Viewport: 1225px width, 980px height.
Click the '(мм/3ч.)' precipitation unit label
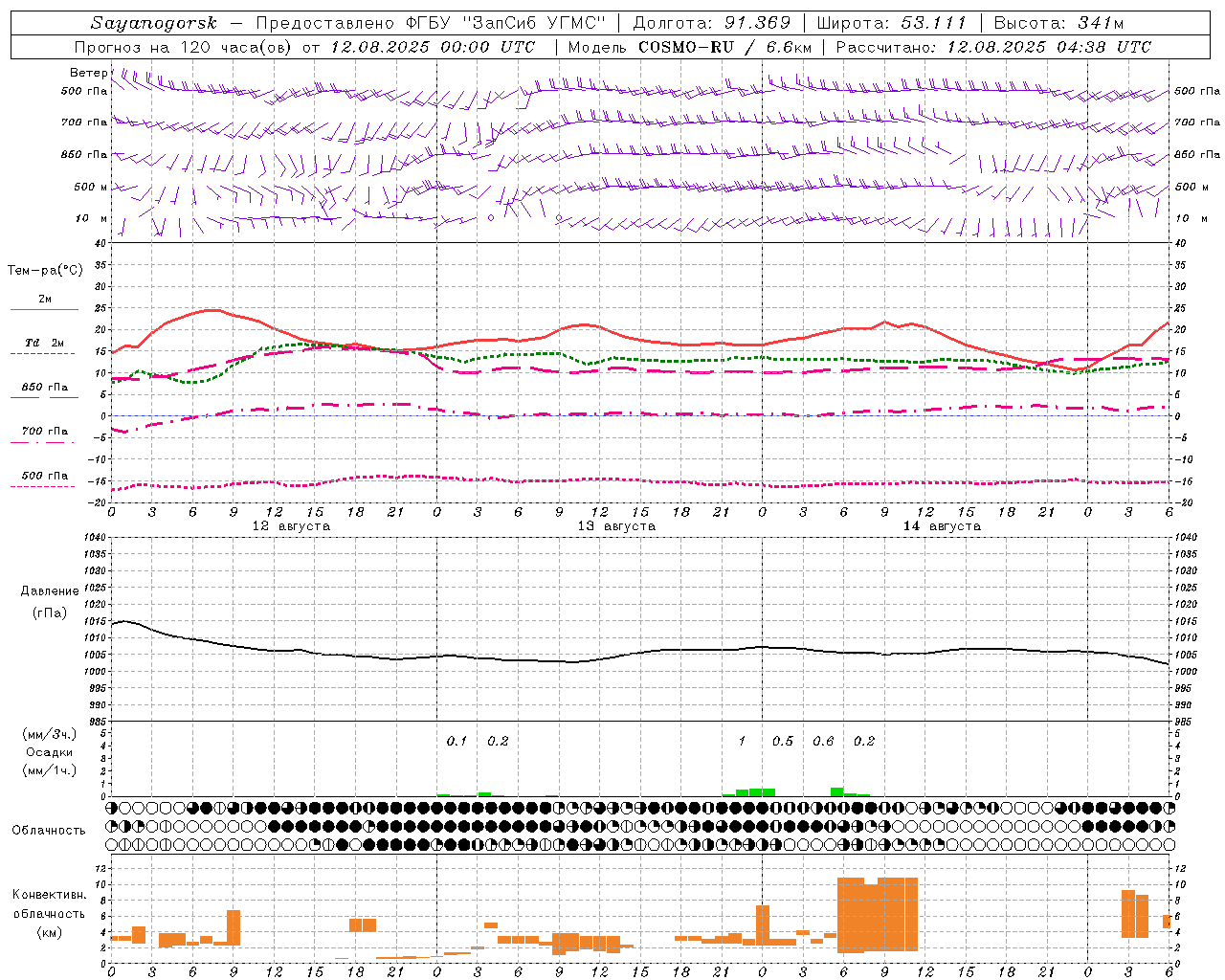coord(50,734)
